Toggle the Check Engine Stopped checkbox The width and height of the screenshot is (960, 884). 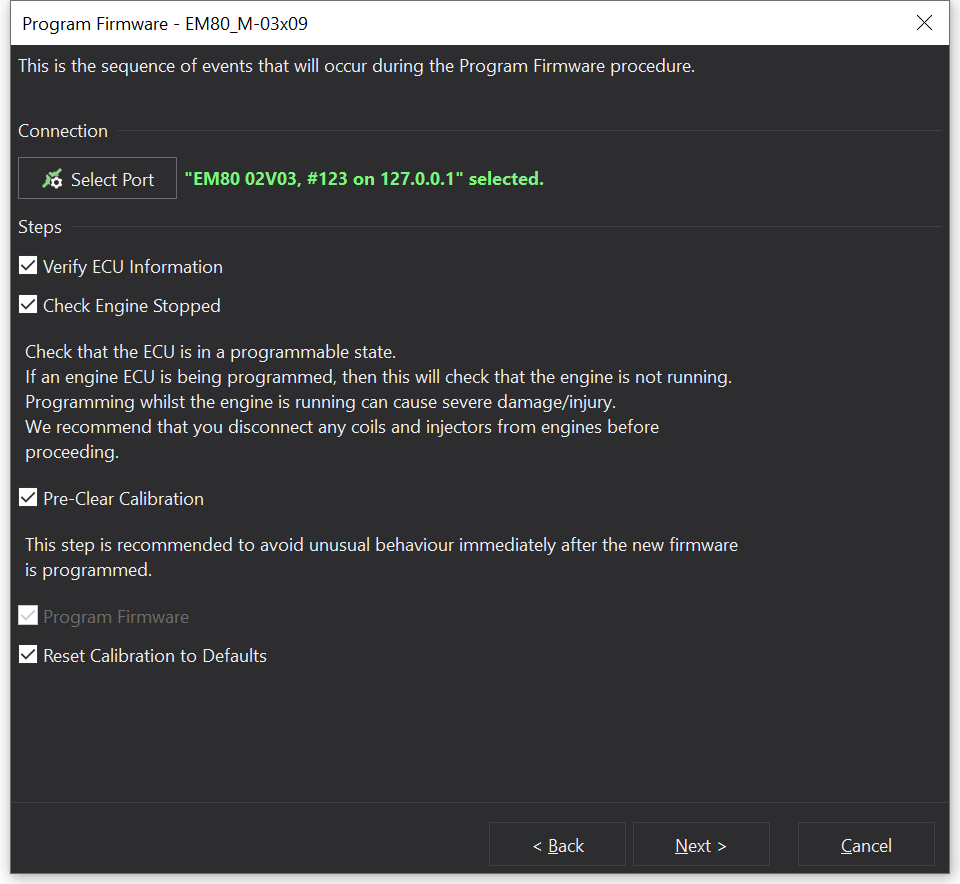28,306
